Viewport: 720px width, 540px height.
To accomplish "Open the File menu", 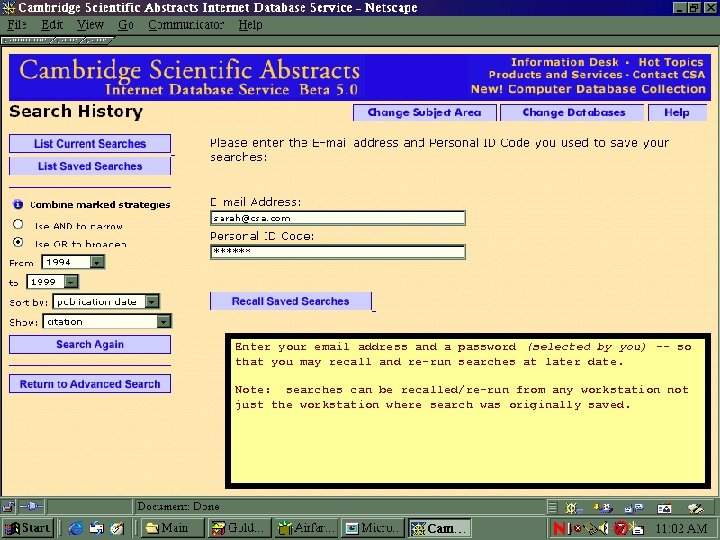I will point(17,25).
